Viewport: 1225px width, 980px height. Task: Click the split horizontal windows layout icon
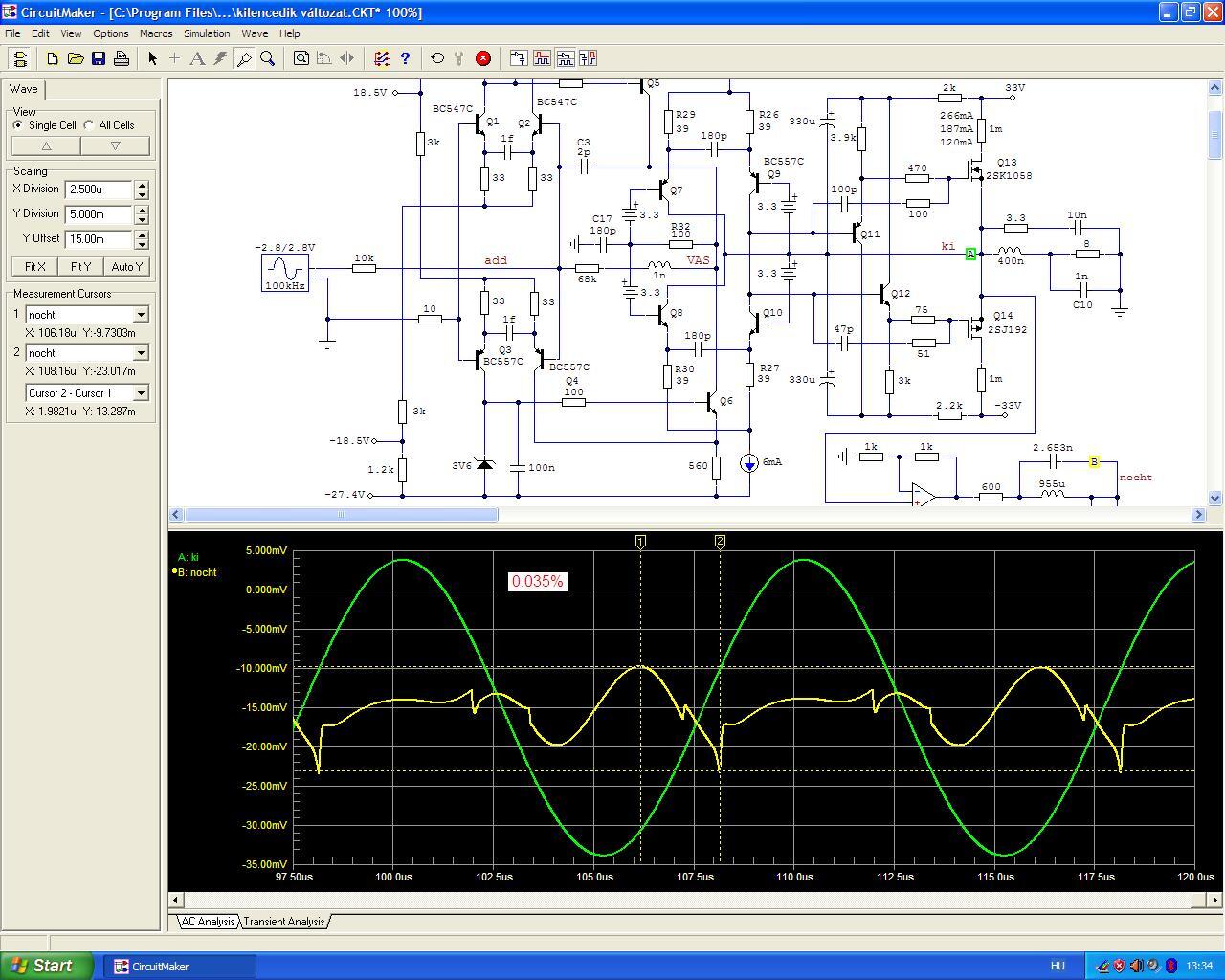pyautogui.click(x=565, y=58)
